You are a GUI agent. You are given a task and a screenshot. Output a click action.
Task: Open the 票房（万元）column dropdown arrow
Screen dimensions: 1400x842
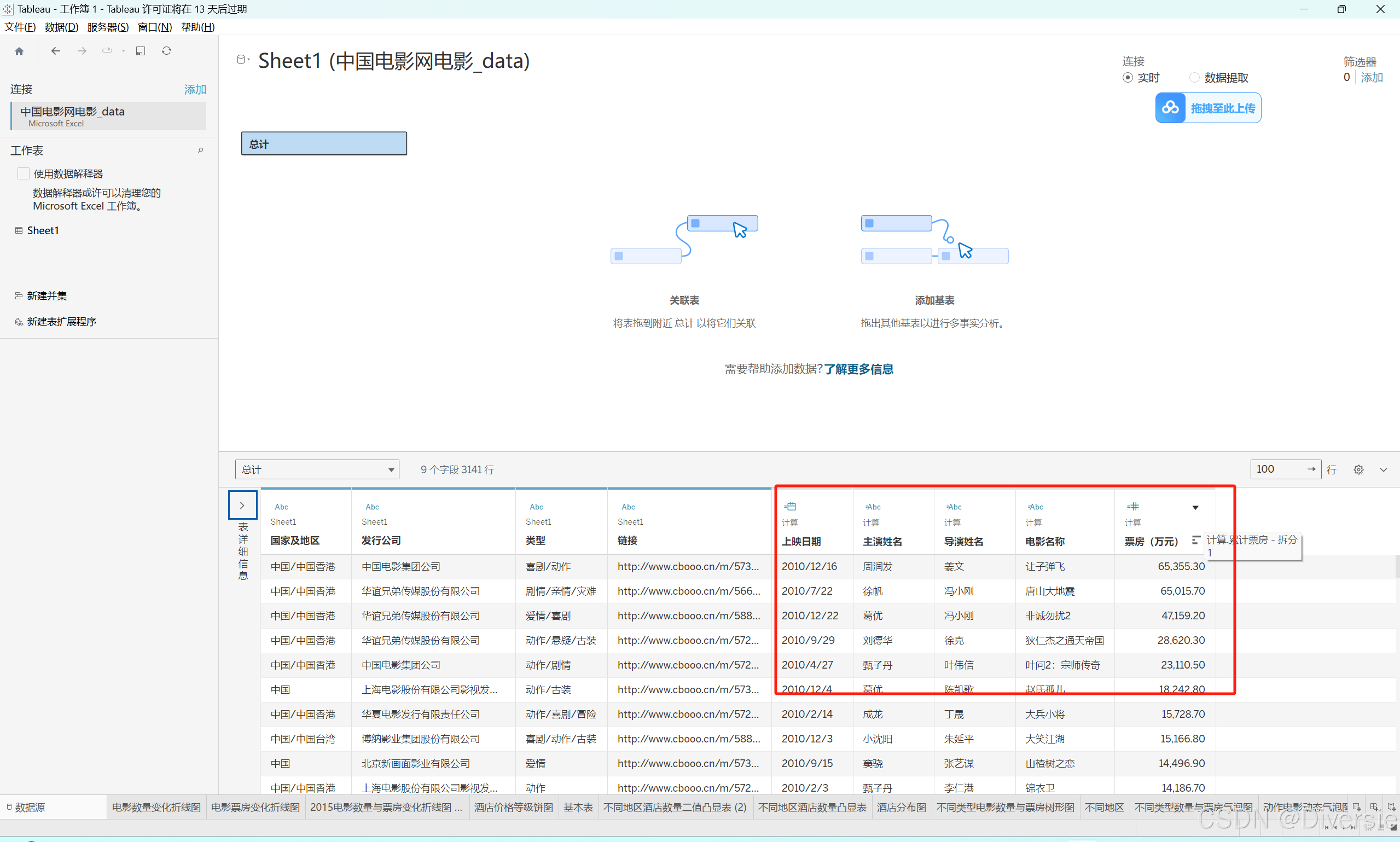click(1195, 508)
